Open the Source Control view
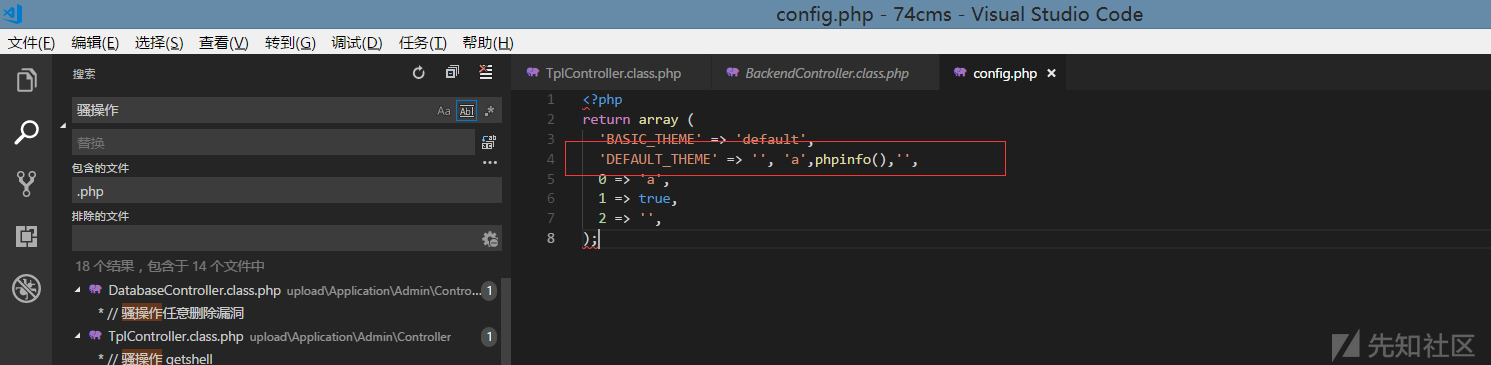This screenshot has width=1491, height=365. pos(27,183)
